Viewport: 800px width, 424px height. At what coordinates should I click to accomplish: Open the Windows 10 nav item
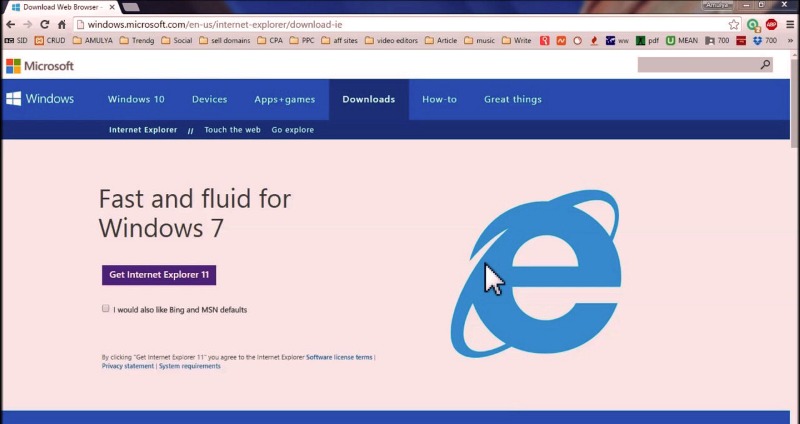(x=136, y=99)
